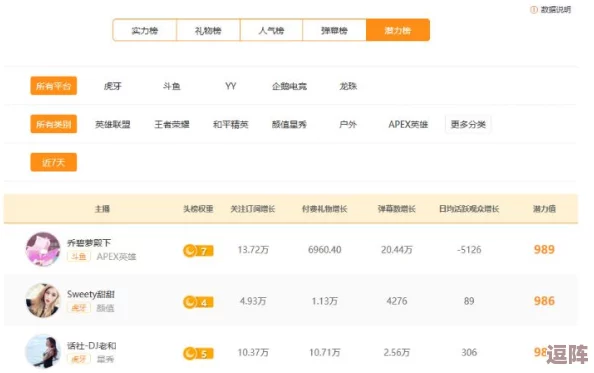The height and width of the screenshot is (373, 594).
Task: Click the 弹幕数增长 column header
Action: click(397, 209)
